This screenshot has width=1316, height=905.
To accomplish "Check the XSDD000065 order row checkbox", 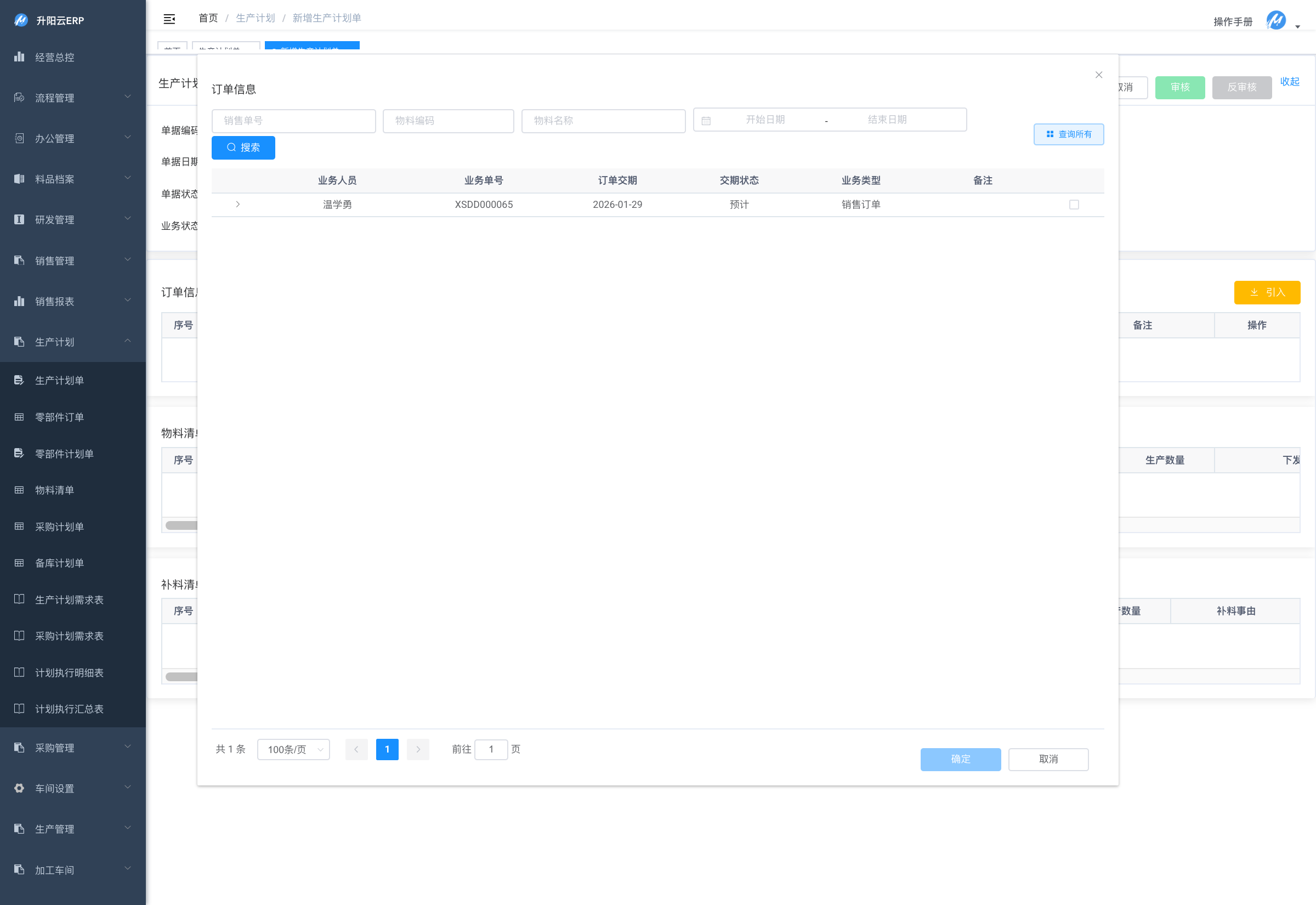I will click(x=1074, y=205).
